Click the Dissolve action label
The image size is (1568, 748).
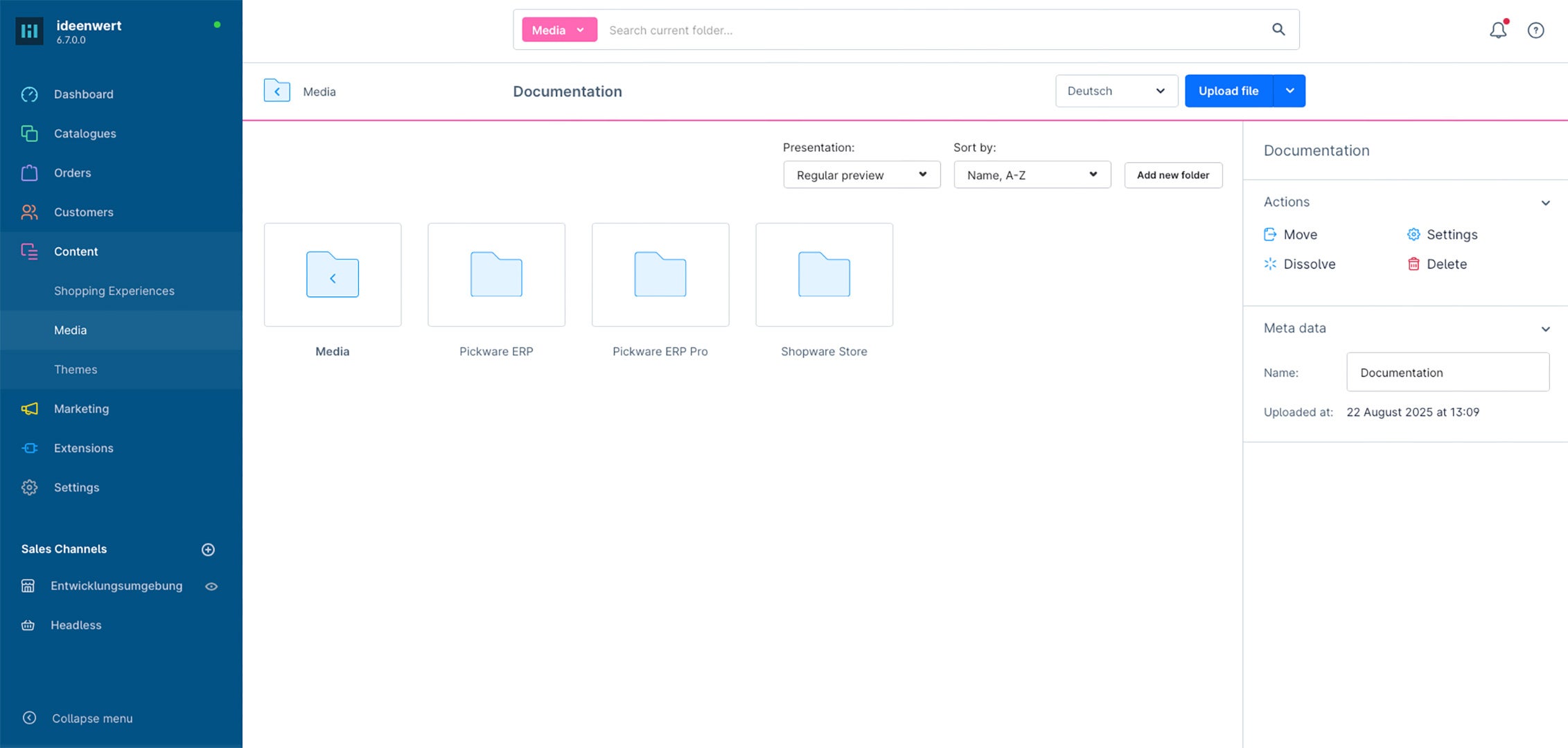[1309, 264]
